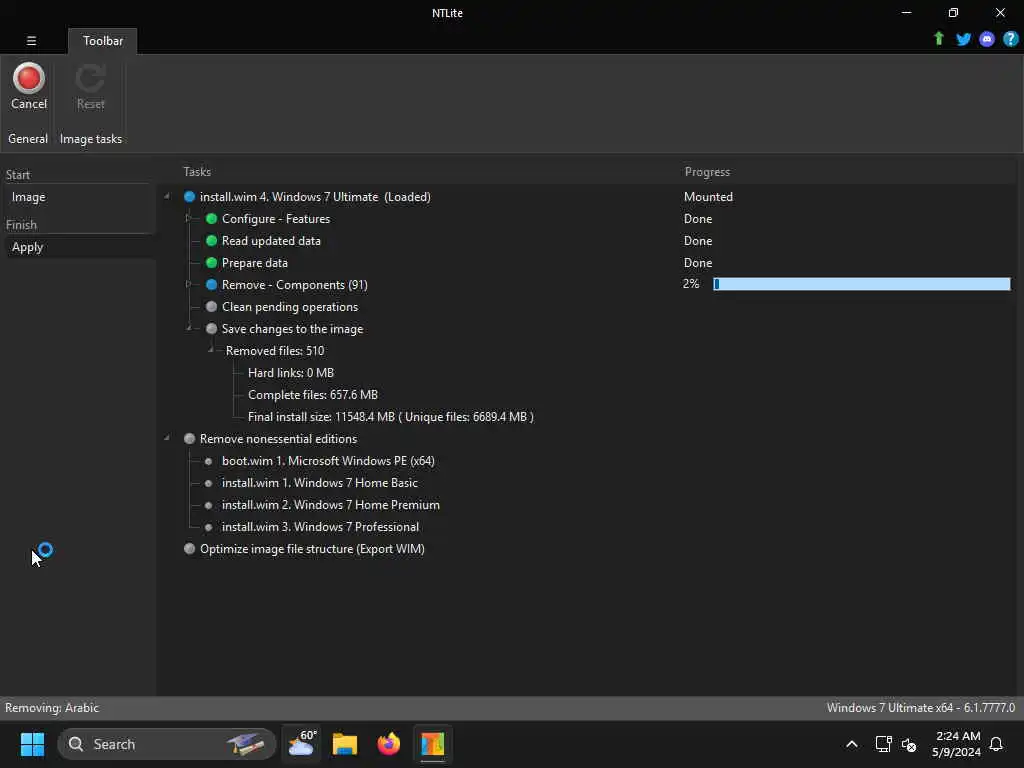Screen dimensions: 1024x768
Task: Click 'Windows 7 Ultimate x64 - 6.1.7777.0' status text
Action: point(921,708)
